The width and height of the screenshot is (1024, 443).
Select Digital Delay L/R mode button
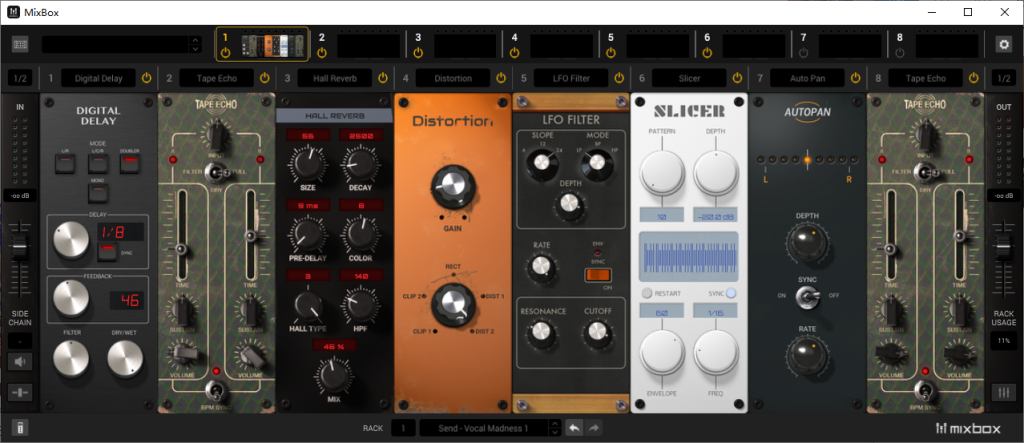point(65,163)
